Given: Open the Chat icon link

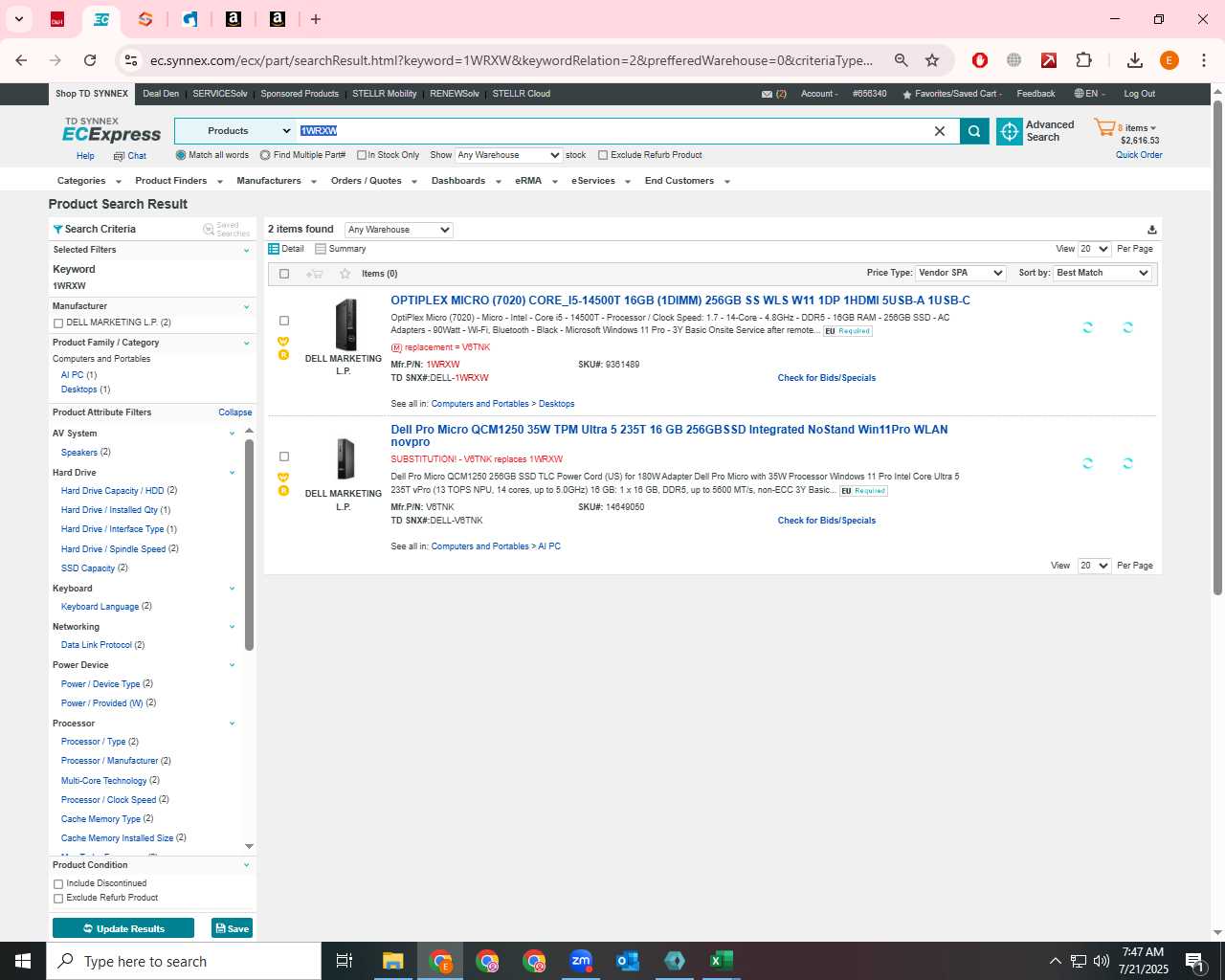Looking at the screenshot, I should coord(130,156).
